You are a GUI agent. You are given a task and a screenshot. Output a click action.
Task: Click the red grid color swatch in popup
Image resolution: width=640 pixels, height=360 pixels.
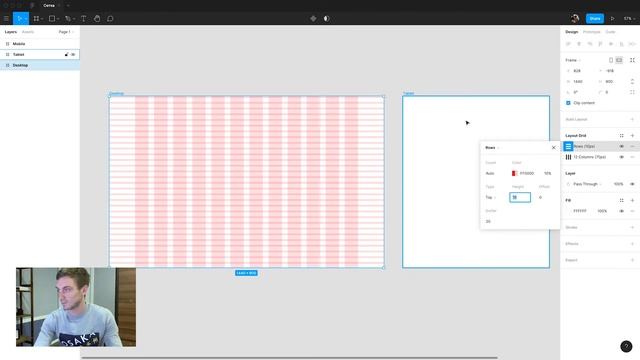(x=514, y=173)
